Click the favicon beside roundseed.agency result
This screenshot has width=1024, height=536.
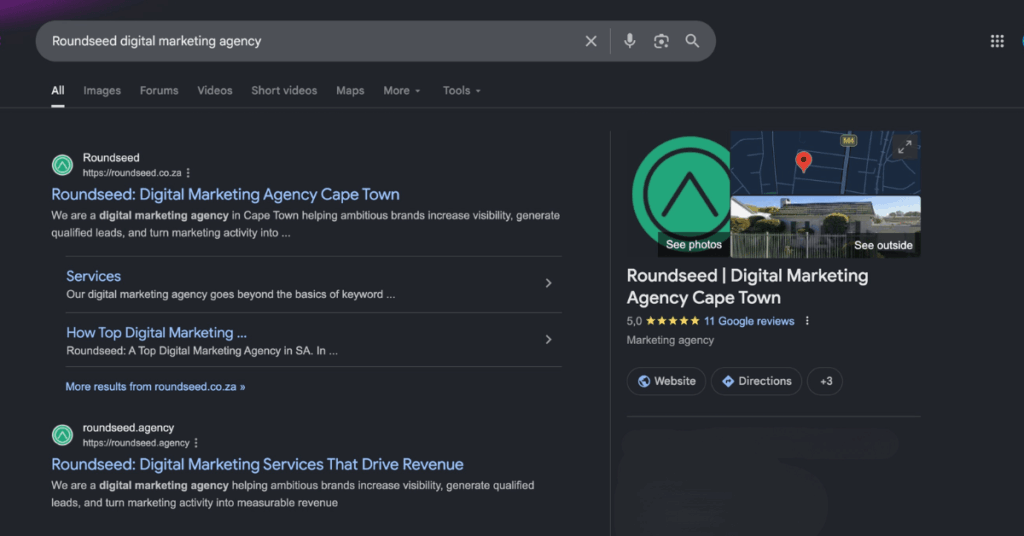pos(63,435)
